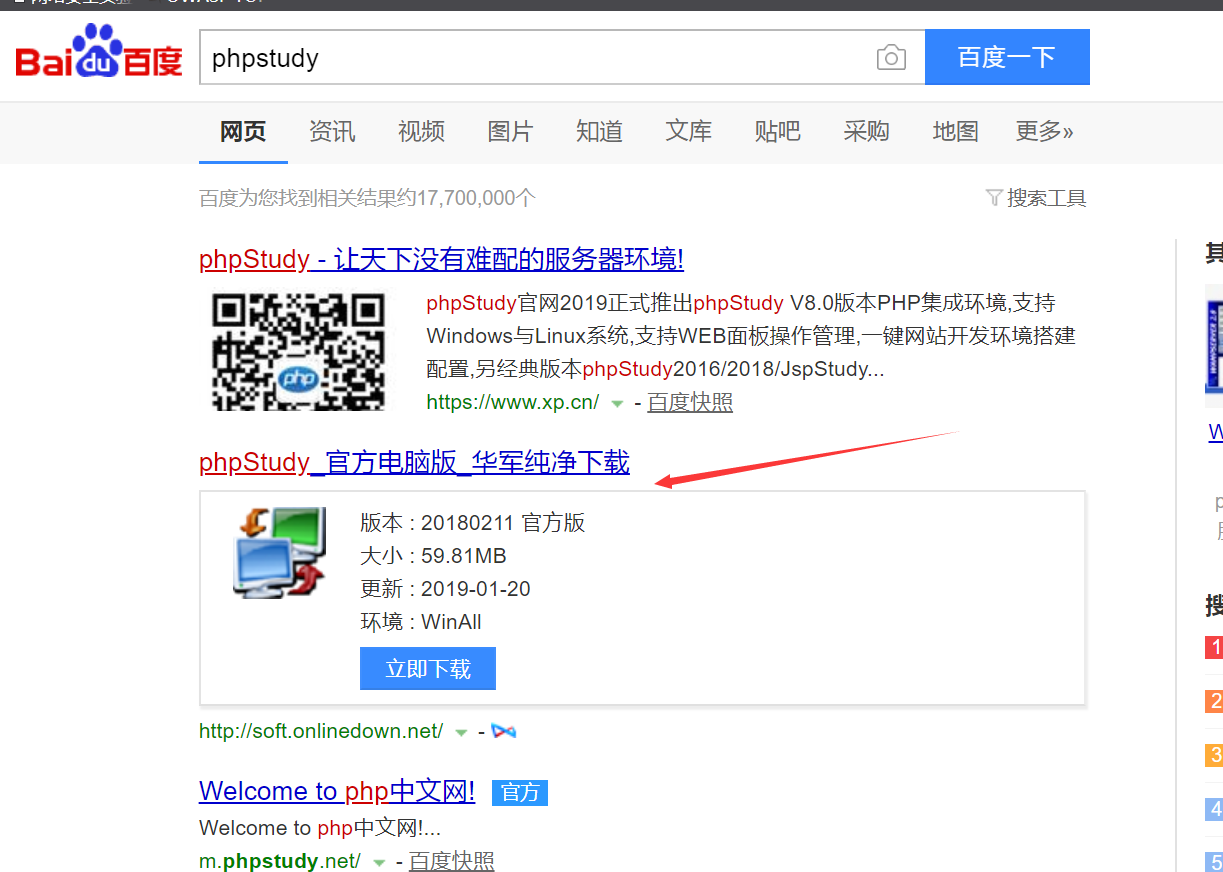Click the sidebar ranking number 4 badge
This screenshot has height=872, width=1223.
pos(1214,808)
